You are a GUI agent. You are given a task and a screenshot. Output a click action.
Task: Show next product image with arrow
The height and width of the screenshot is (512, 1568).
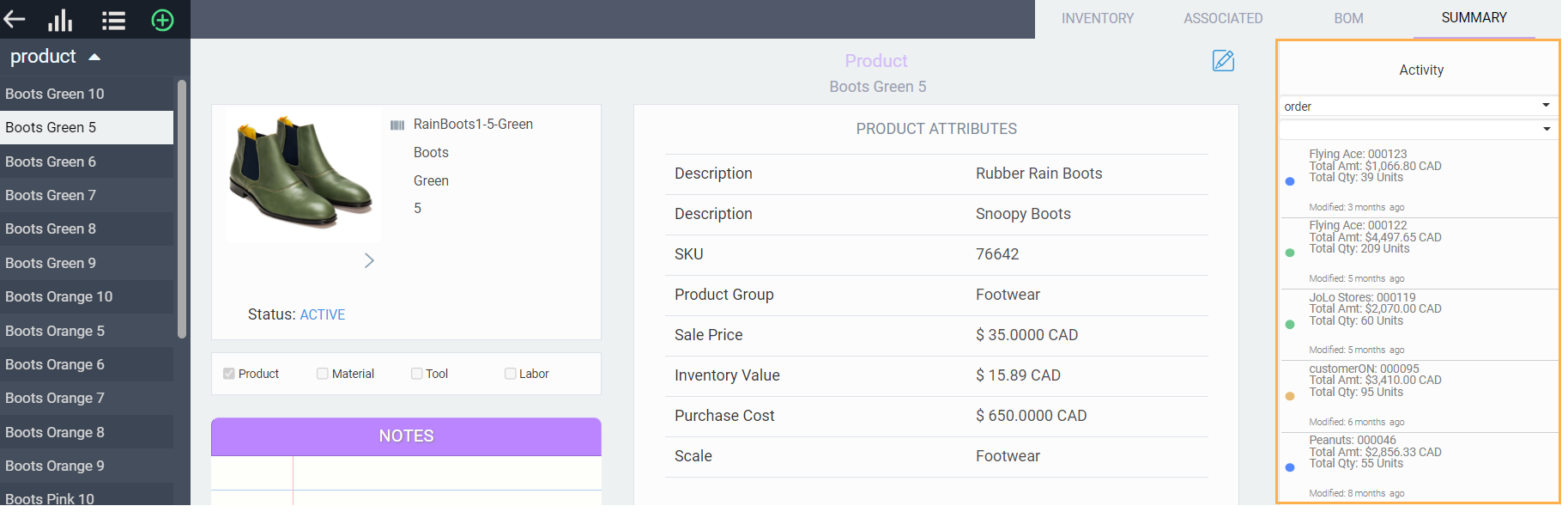point(369,260)
